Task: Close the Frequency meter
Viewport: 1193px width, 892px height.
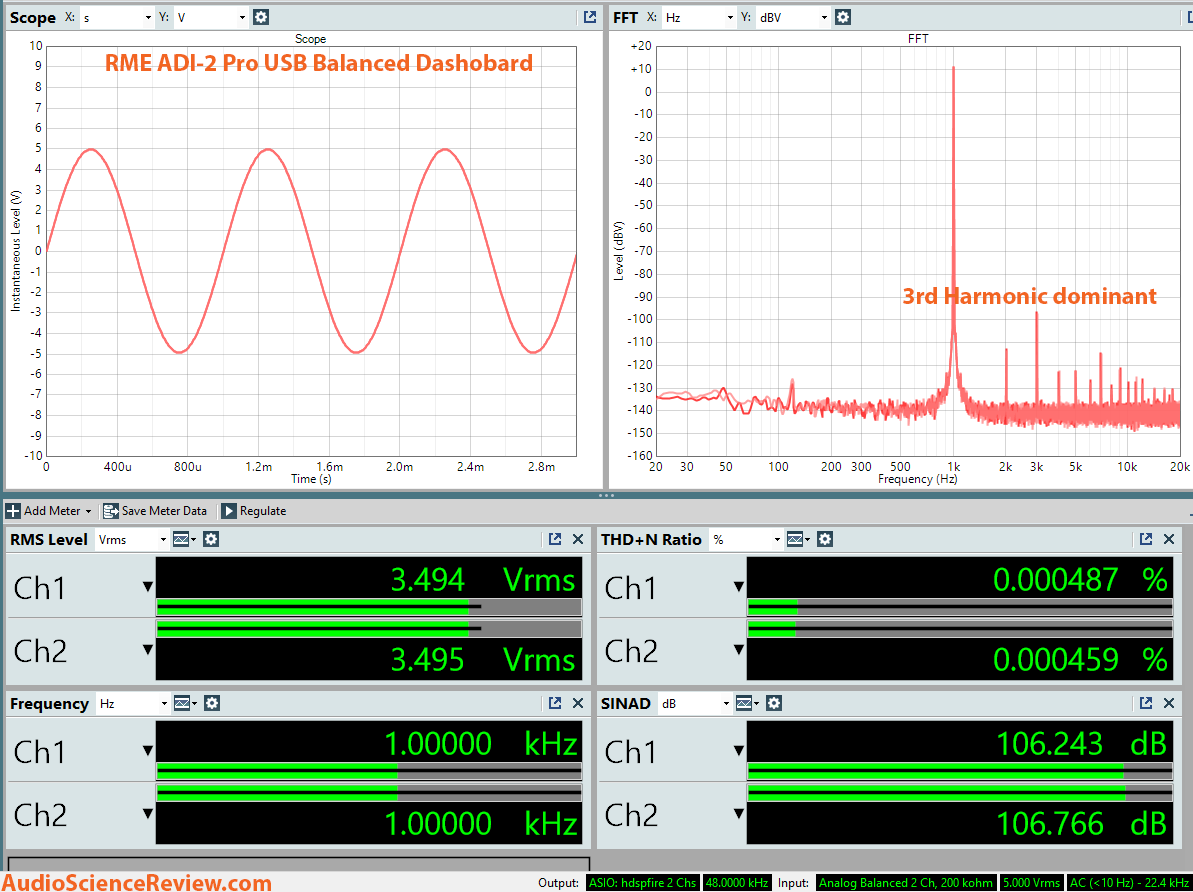Action: 577,703
